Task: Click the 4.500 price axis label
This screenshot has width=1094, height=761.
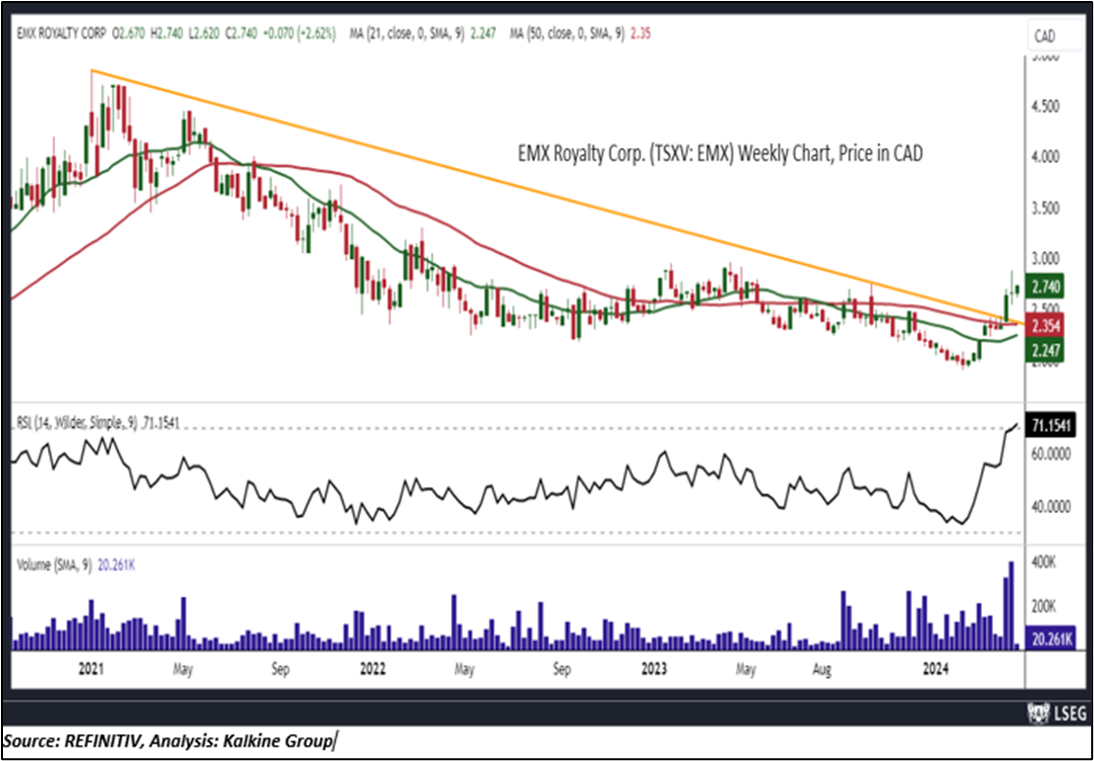Action: pos(1044,107)
